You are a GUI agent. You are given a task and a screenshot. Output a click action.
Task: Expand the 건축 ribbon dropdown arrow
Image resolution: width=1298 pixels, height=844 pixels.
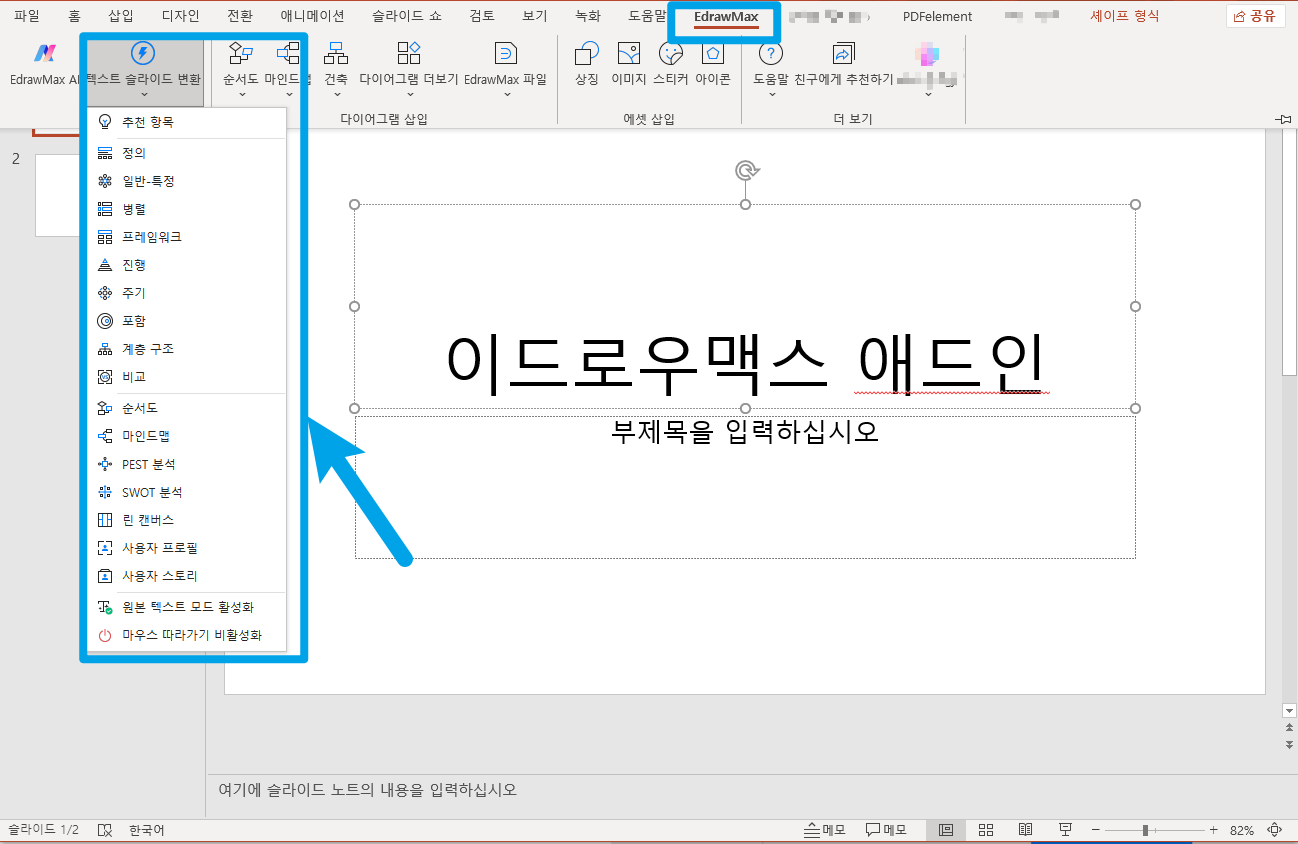click(337, 95)
